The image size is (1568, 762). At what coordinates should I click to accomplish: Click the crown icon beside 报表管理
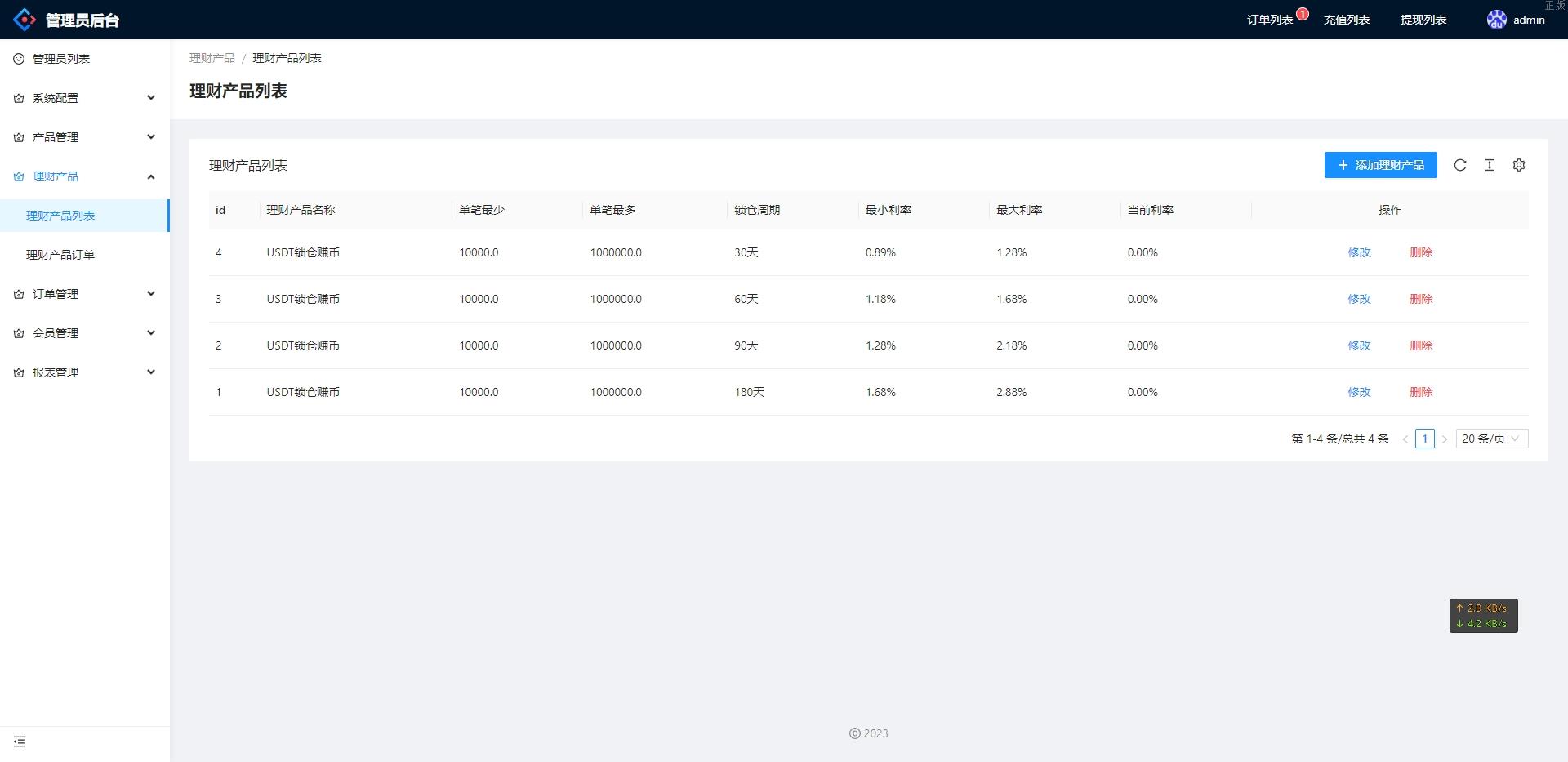pos(19,372)
